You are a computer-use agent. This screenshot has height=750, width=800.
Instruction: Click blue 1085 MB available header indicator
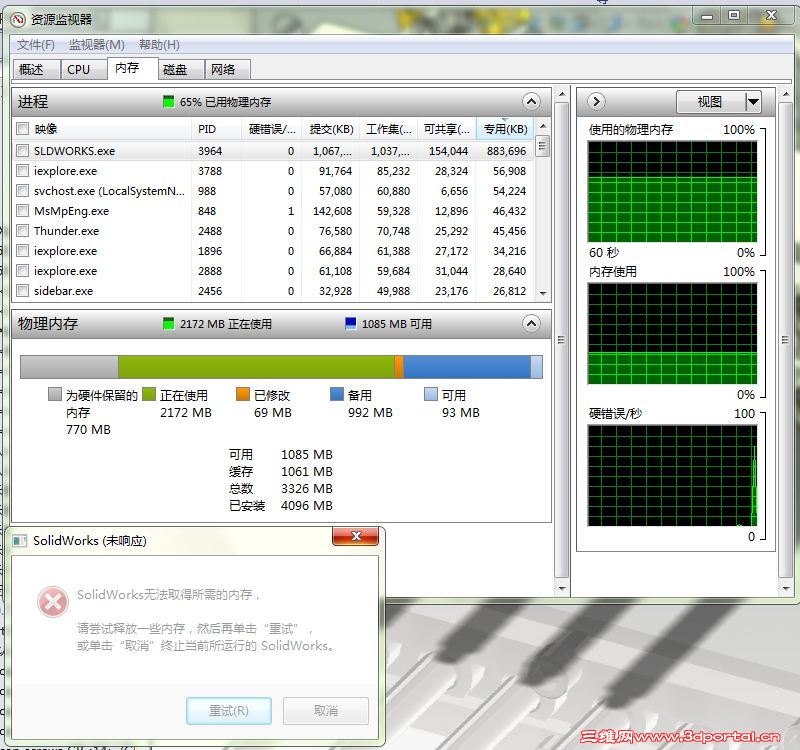pos(351,323)
